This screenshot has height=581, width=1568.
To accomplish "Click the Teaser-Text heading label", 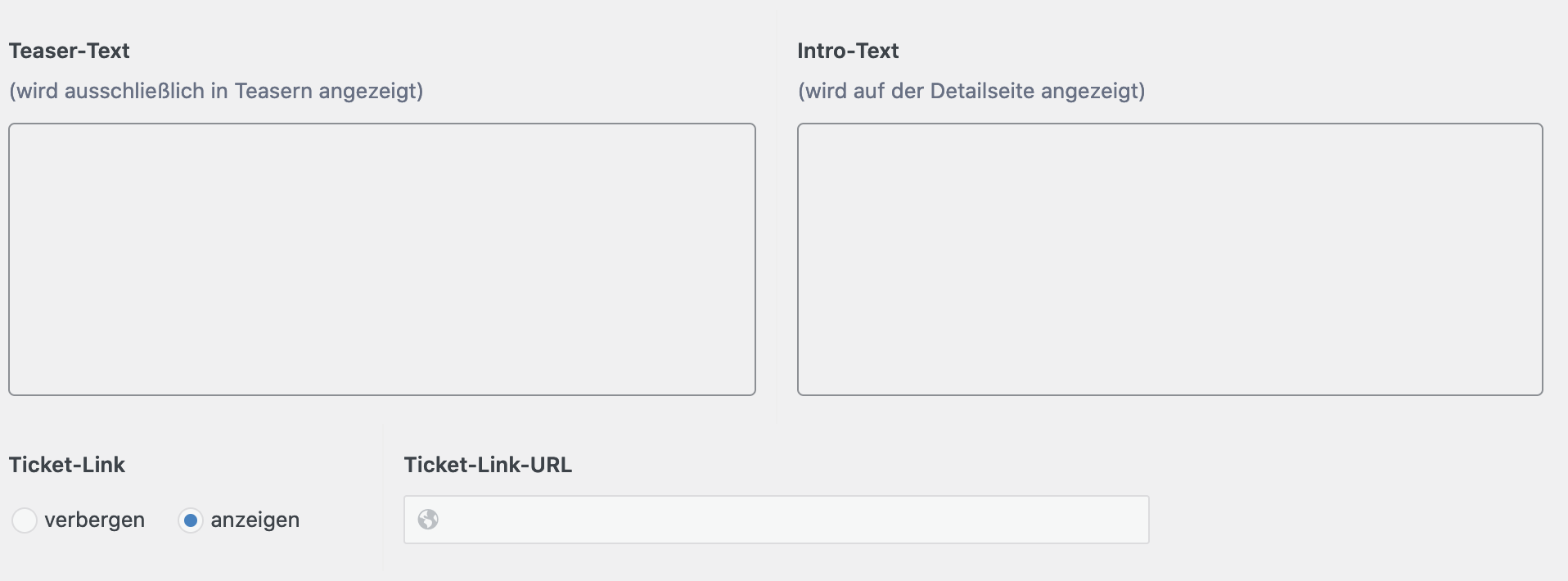I will (70, 51).
